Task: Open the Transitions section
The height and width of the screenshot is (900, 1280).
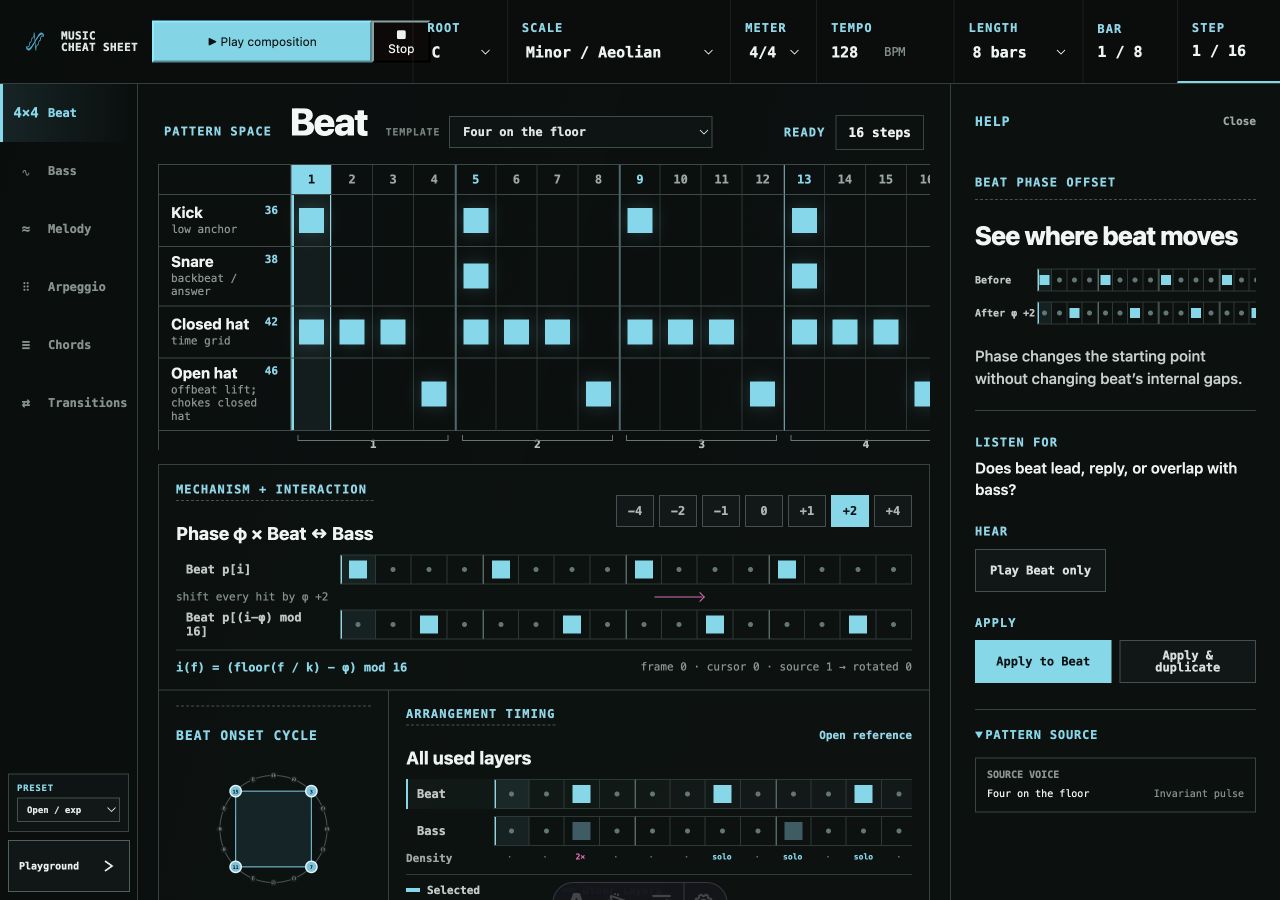Action: (69, 403)
